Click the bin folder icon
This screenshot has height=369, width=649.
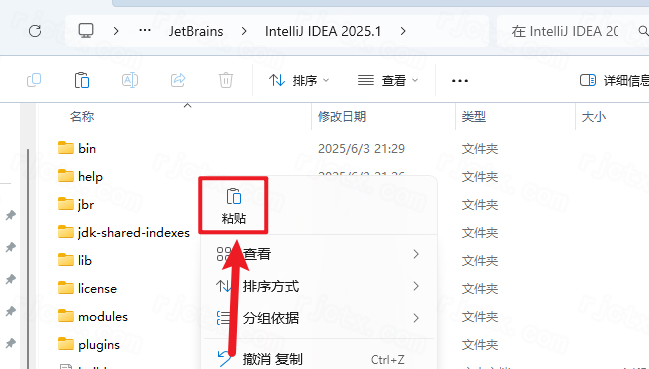66,148
